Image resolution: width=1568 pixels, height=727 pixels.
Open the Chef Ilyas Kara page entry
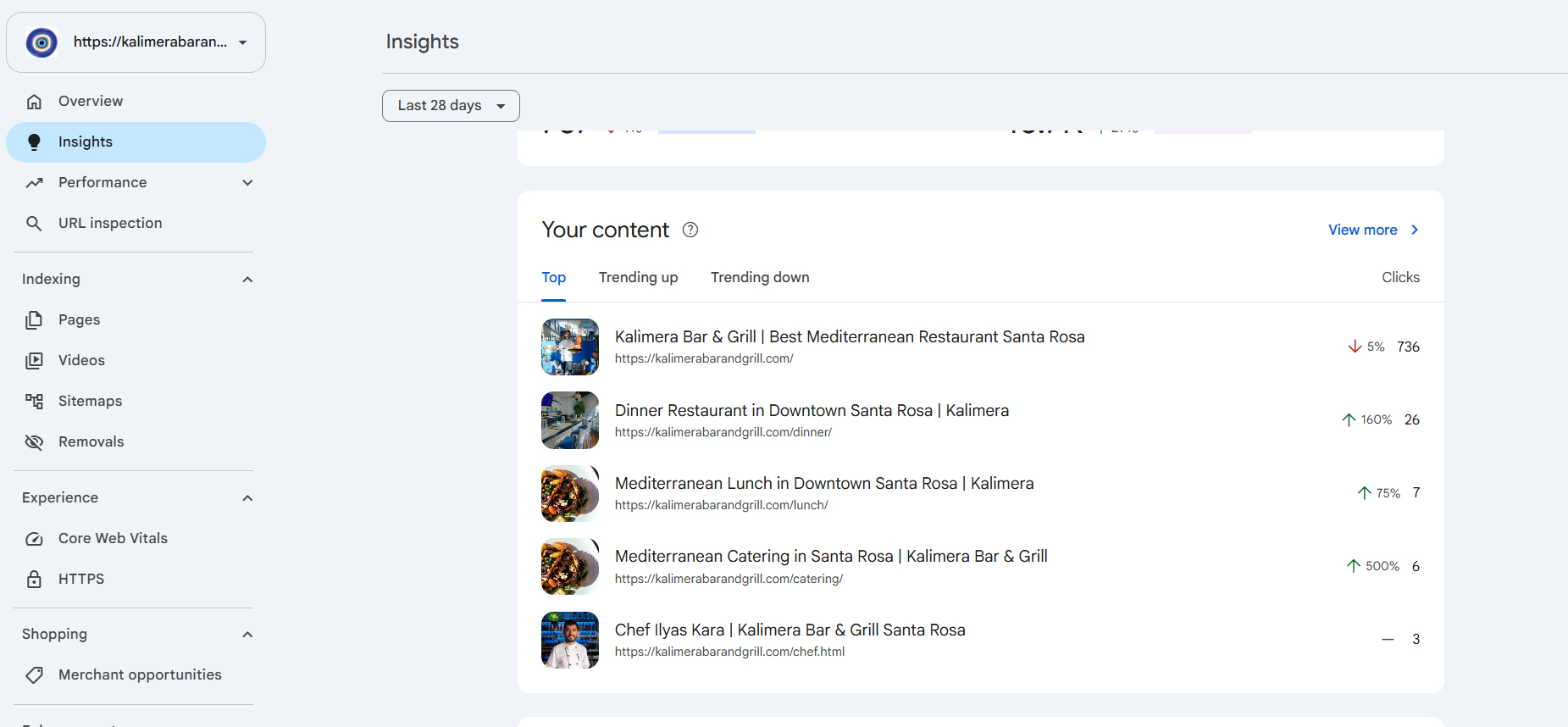[x=790, y=630]
